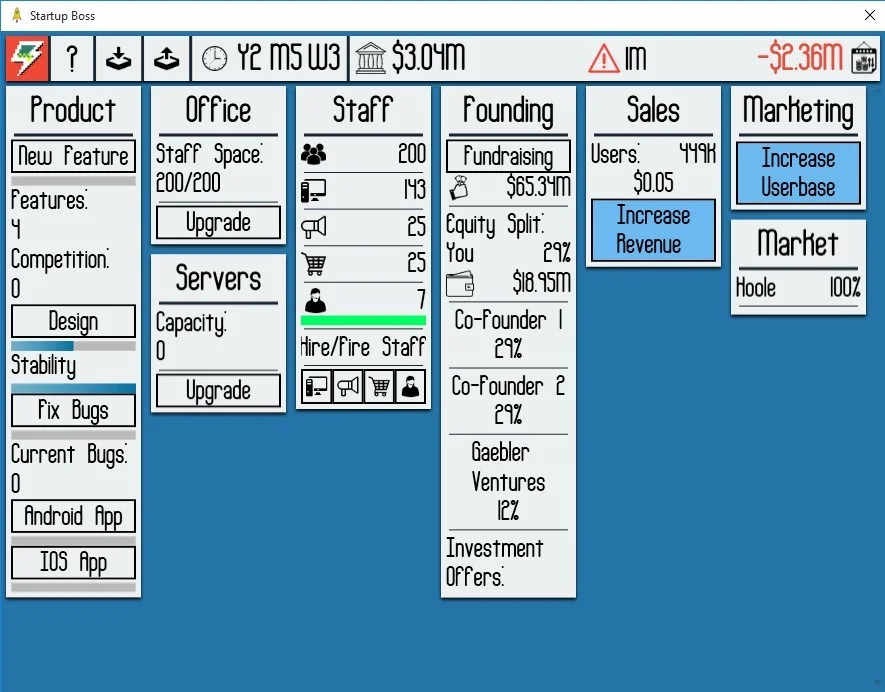885x692 pixels.
Task: Click the Staff panel heading
Action: tap(363, 110)
